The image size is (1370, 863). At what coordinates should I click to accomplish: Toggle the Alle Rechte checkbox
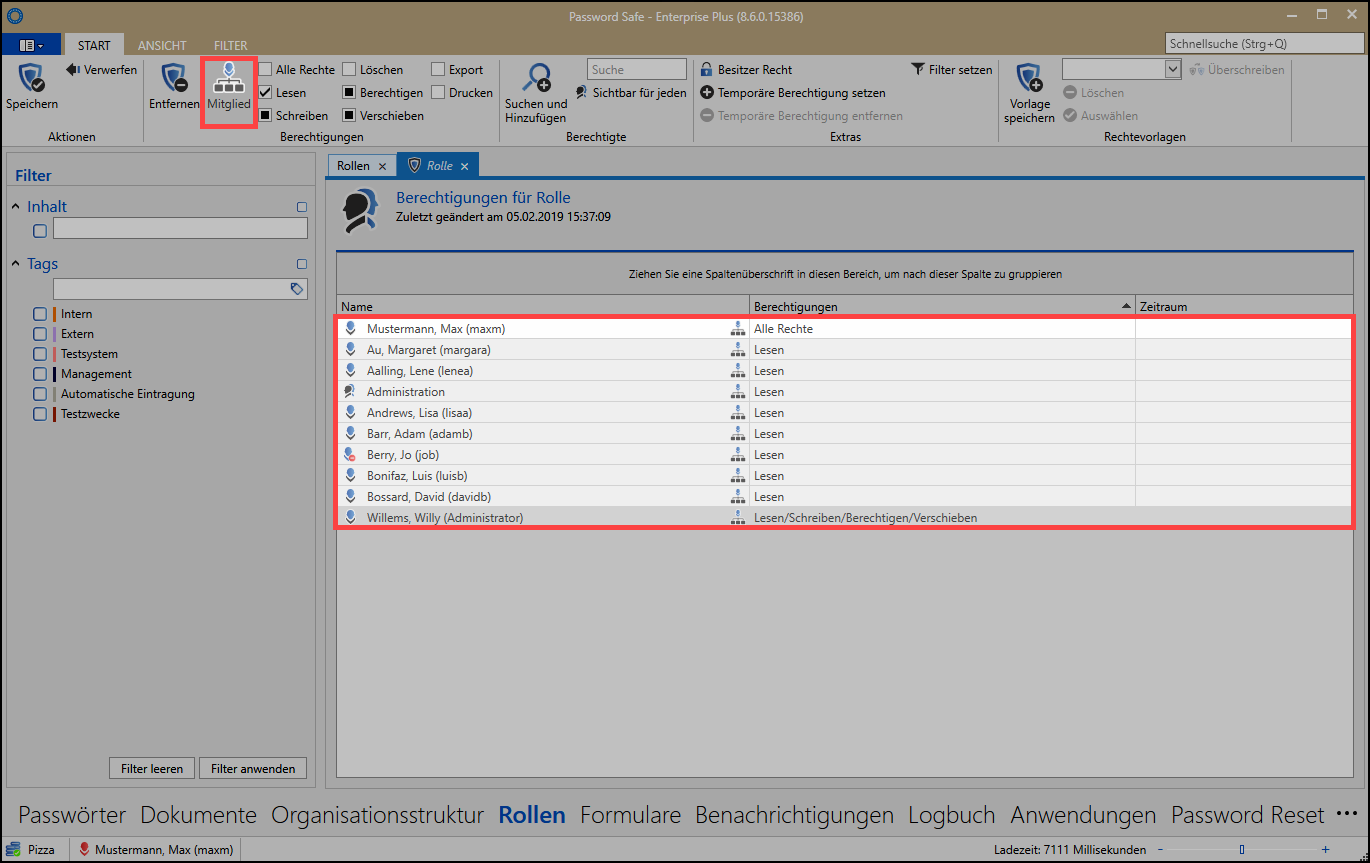(x=266, y=70)
